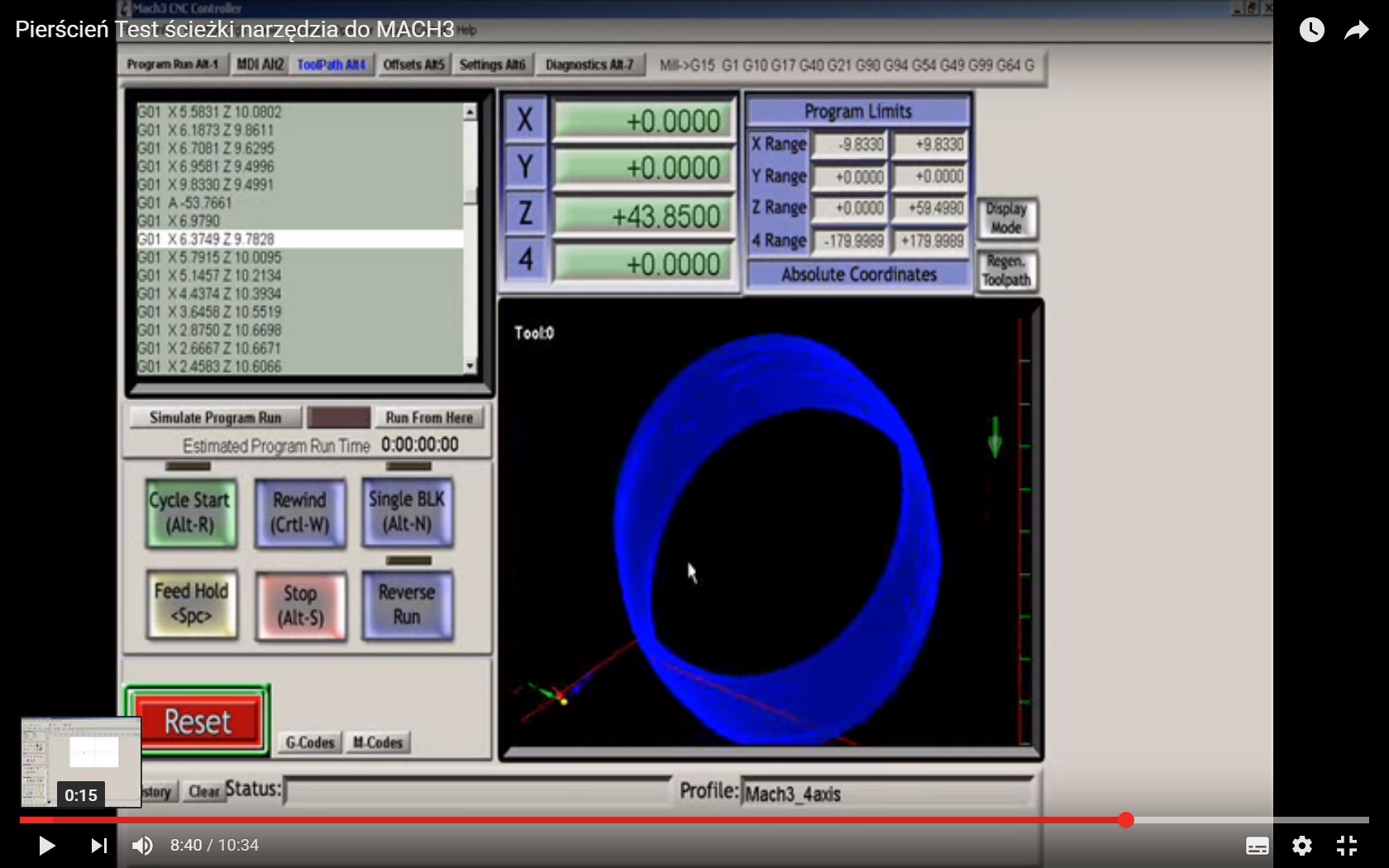This screenshot has height=868, width=1389.
Task: Click the Profile field Mach3_4axis
Action: [x=886, y=794]
